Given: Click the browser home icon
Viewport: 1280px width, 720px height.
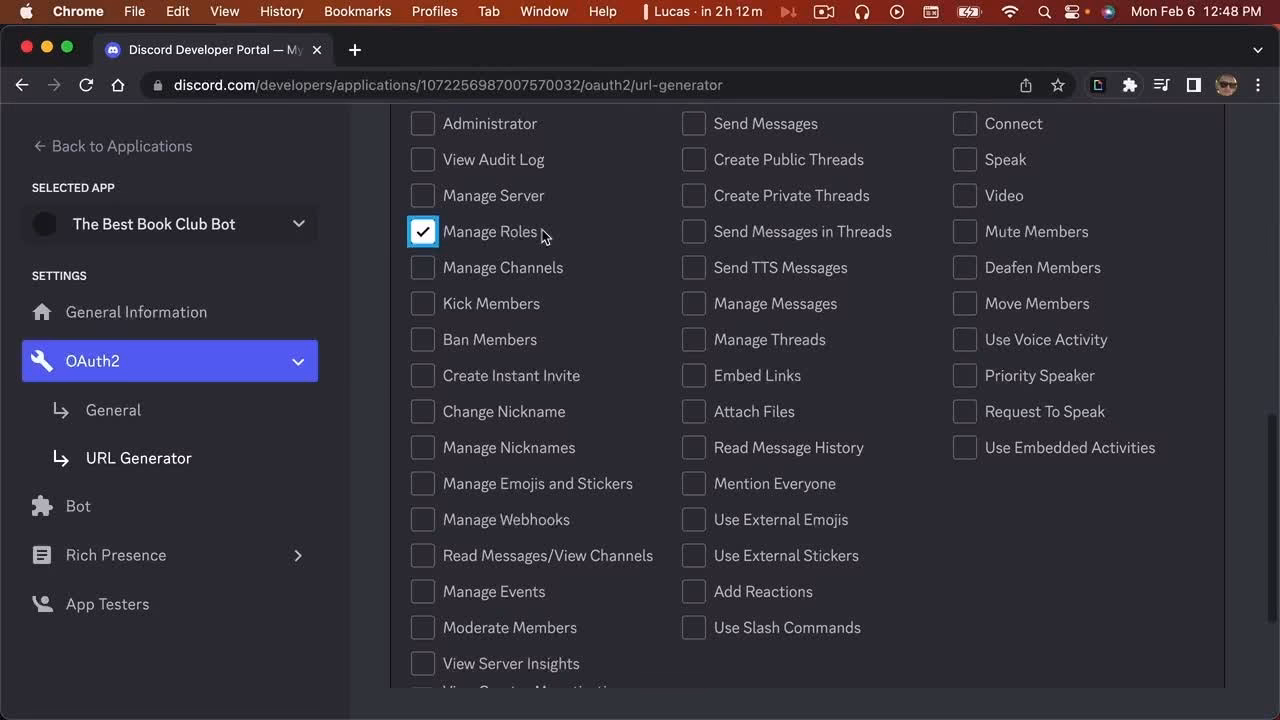Looking at the screenshot, I should coord(118,85).
